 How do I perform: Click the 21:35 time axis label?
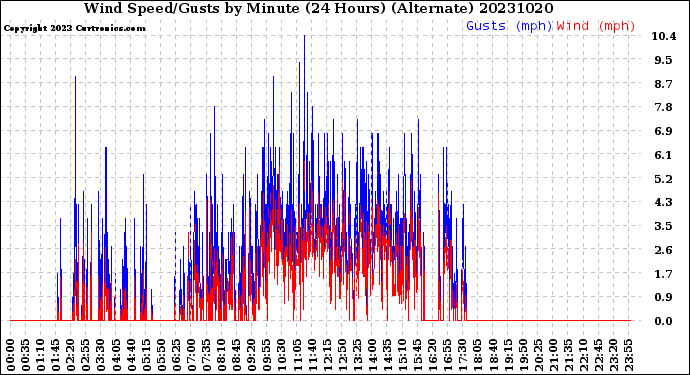click(568, 354)
